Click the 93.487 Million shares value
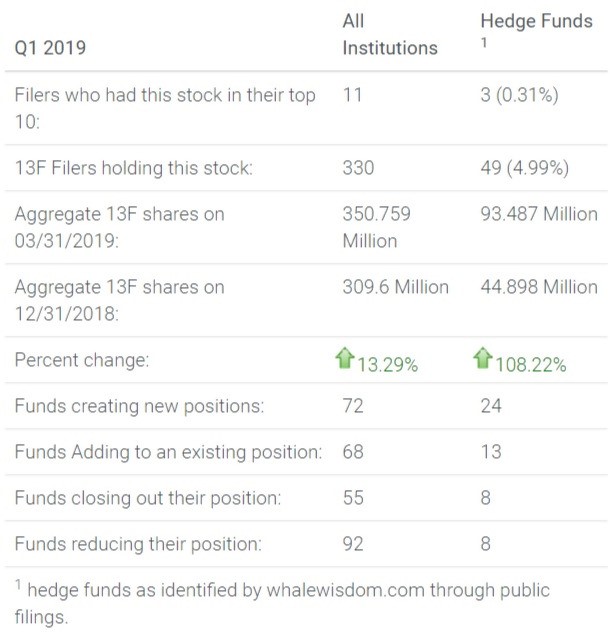610x643 pixels. pyautogui.click(x=538, y=214)
